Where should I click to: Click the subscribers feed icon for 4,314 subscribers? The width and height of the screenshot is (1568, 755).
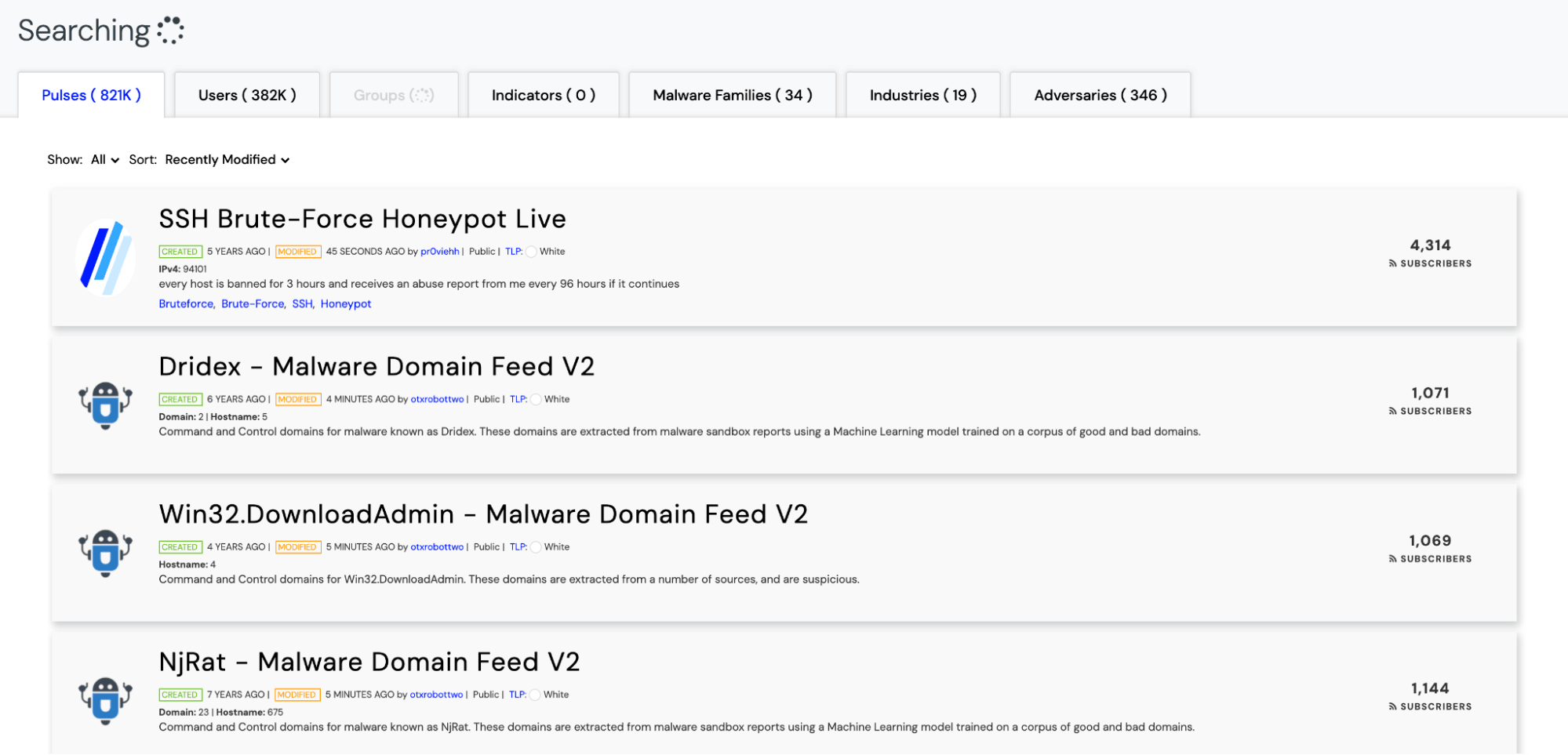pyautogui.click(x=1392, y=264)
